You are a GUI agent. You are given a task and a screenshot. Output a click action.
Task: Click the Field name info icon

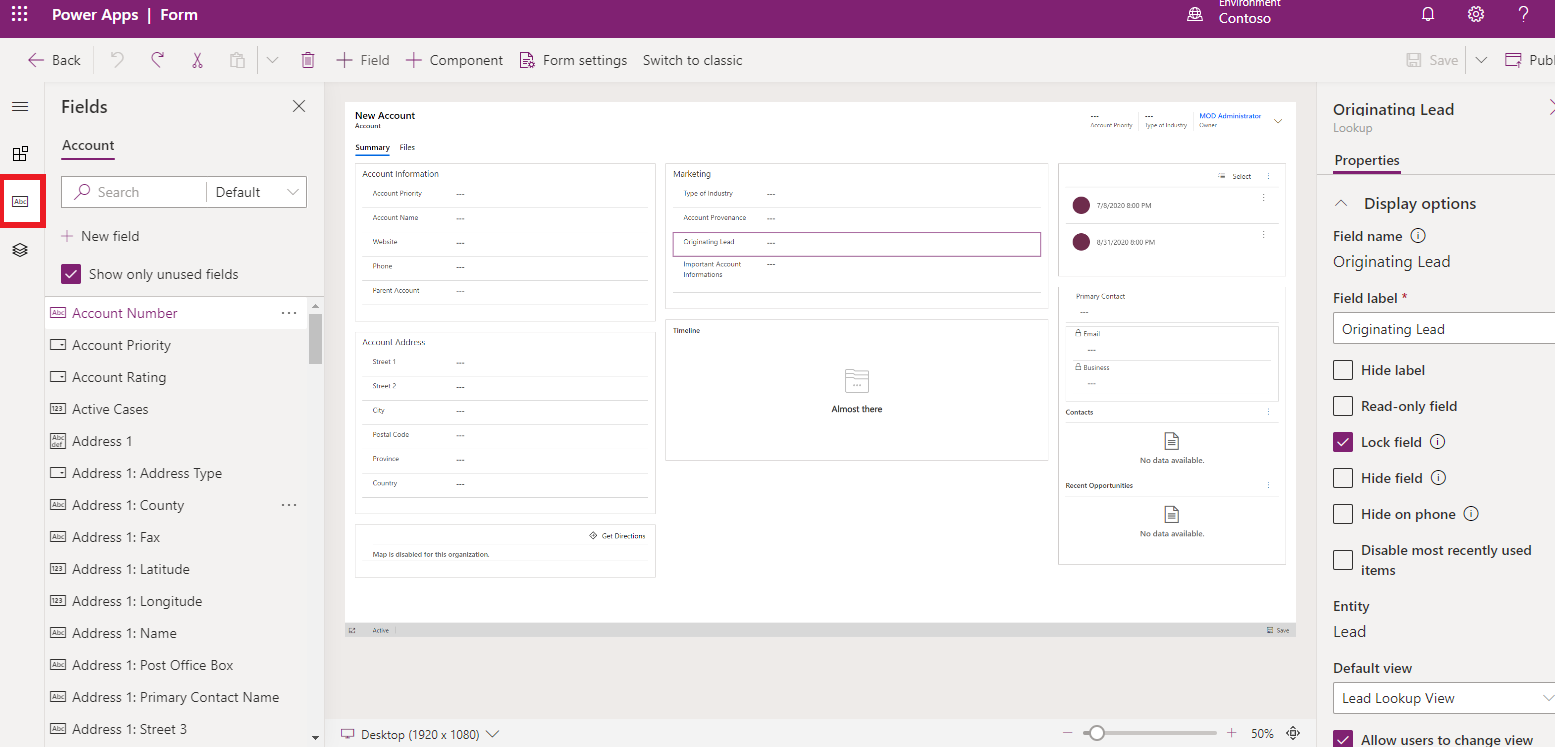[1417, 236]
